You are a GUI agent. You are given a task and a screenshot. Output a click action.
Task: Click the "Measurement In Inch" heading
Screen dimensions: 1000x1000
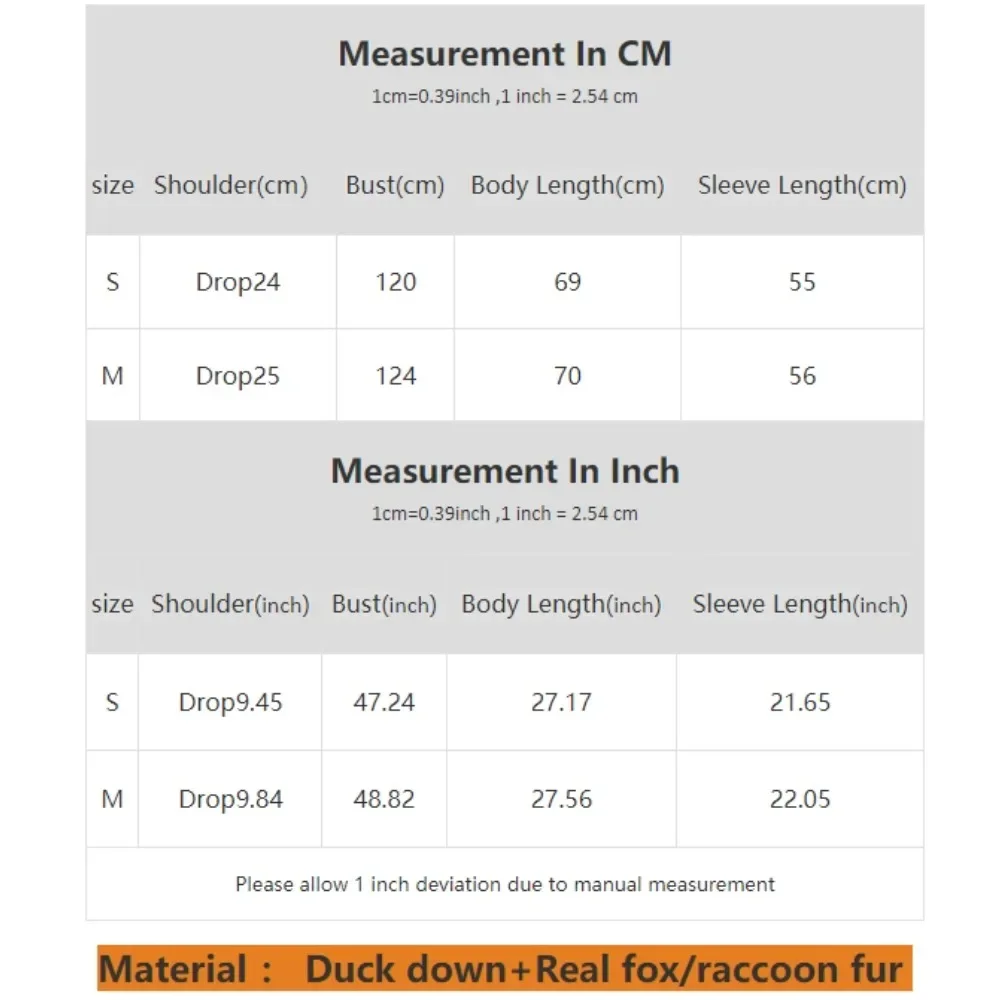pyautogui.click(x=505, y=471)
